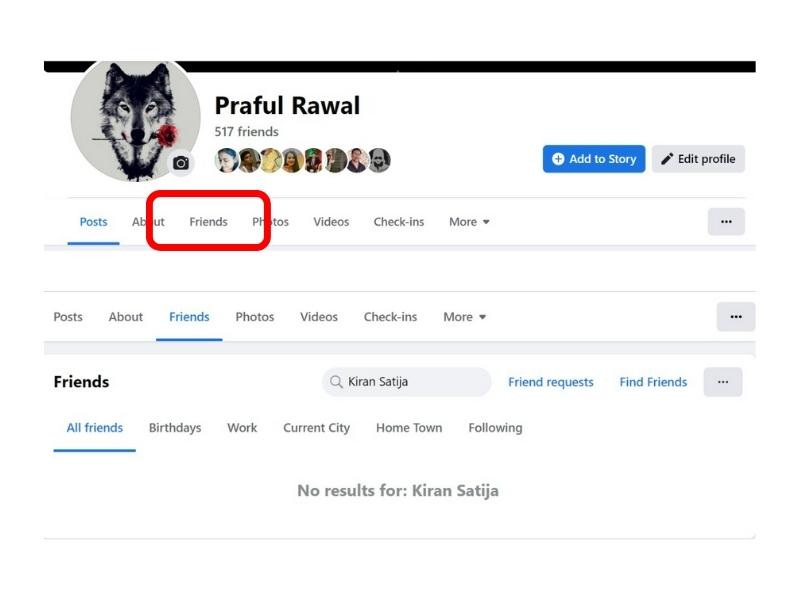The width and height of the screenshot is (800, 600).
Task: Open Friend requests link
Action: pos(551,382)
